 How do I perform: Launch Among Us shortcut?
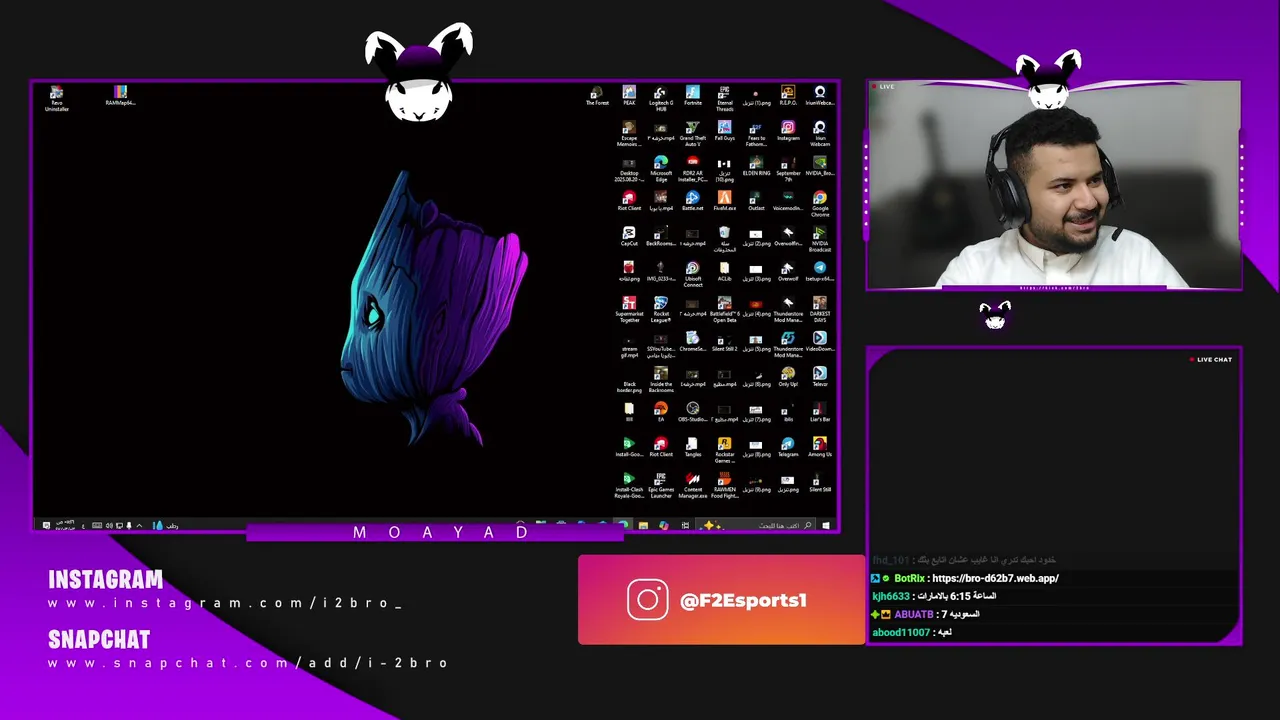(820, 447)
